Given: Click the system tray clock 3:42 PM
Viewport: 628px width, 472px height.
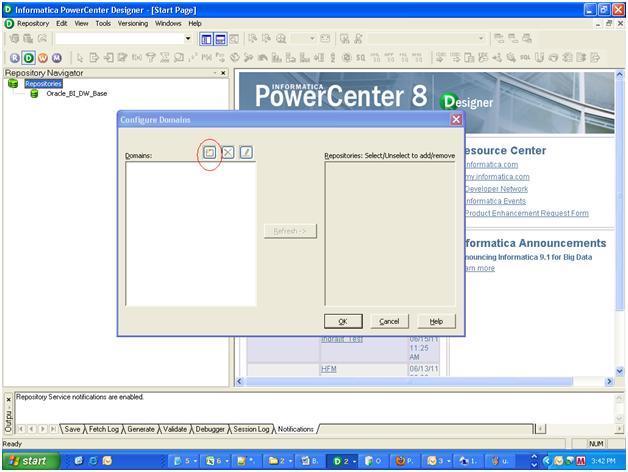Looking at the screenshot, I should point(603,461).
